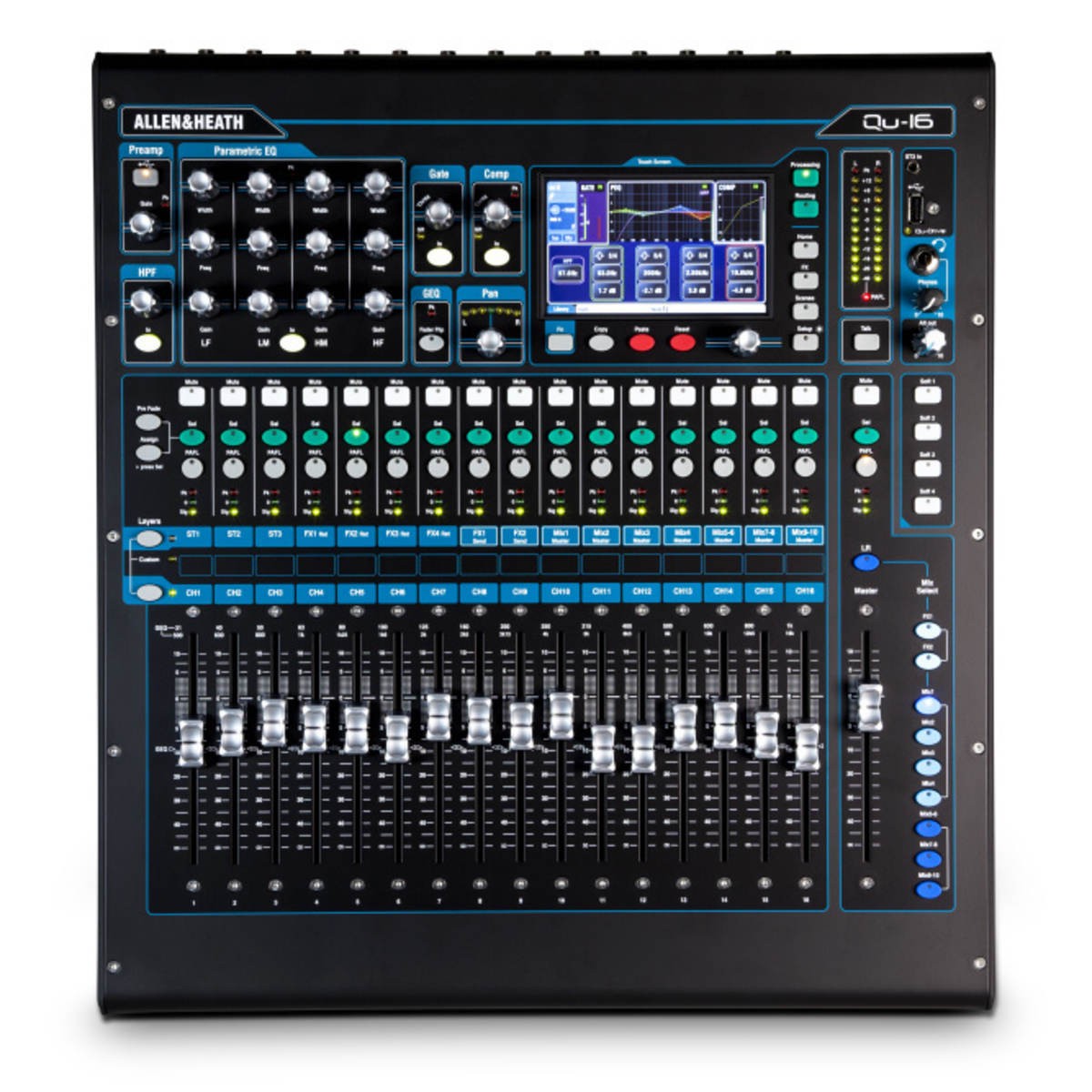Toggle the Gate In switch
This screenshot has height=1092, width=1092.
click(438, 256)
